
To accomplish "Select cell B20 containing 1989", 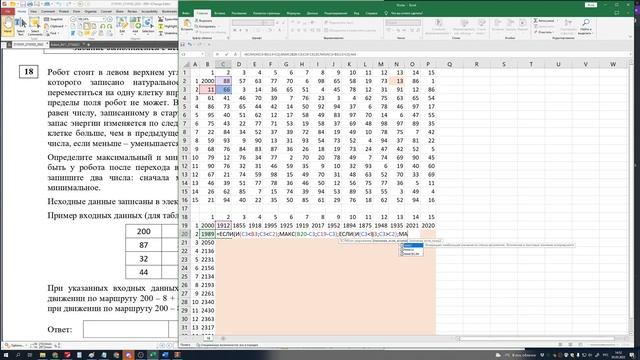I will pyautogui.click(x=207, y=234).
